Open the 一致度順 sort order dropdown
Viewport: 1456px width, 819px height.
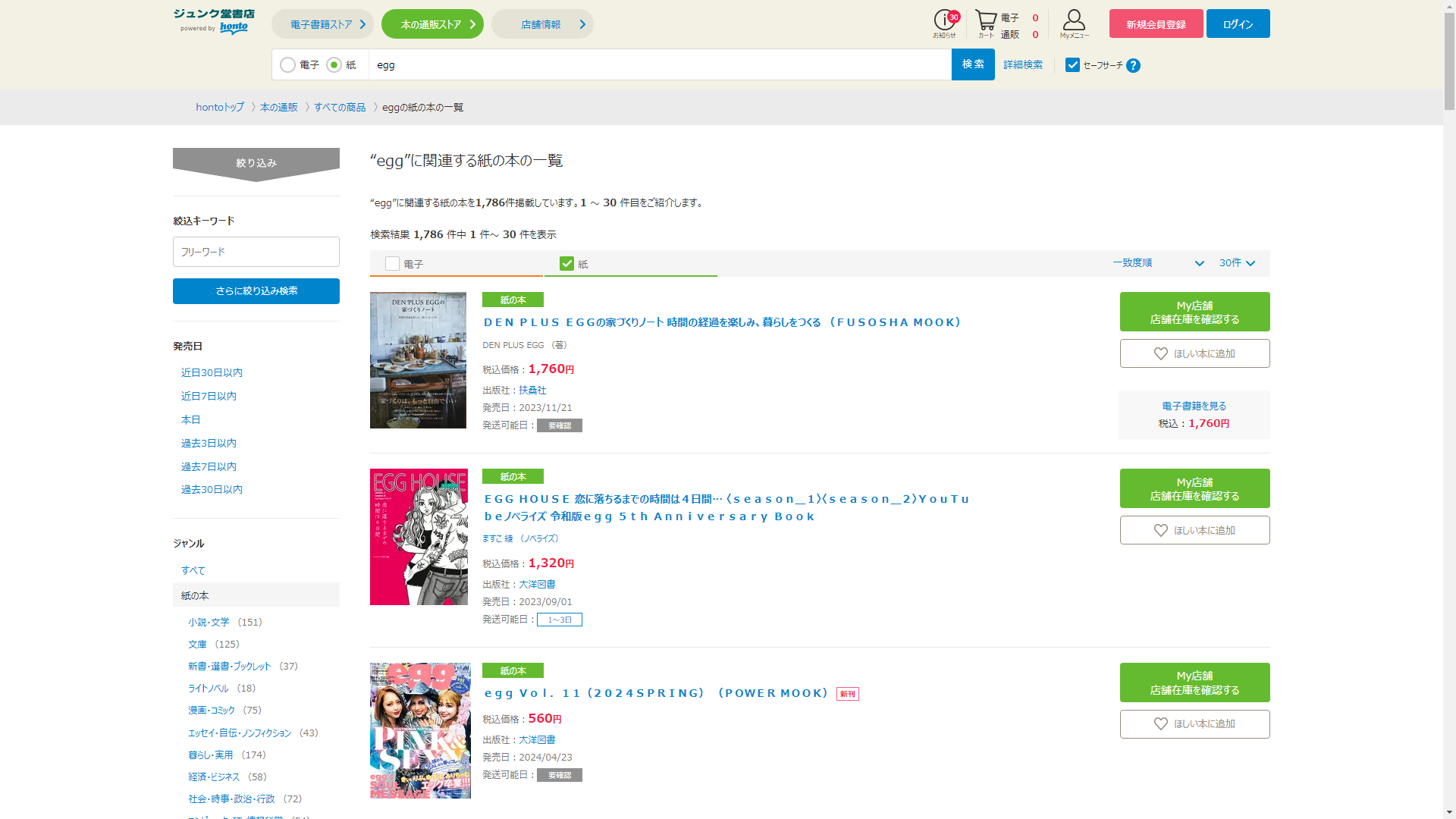pyautogui.click(x=1157, y=263)
